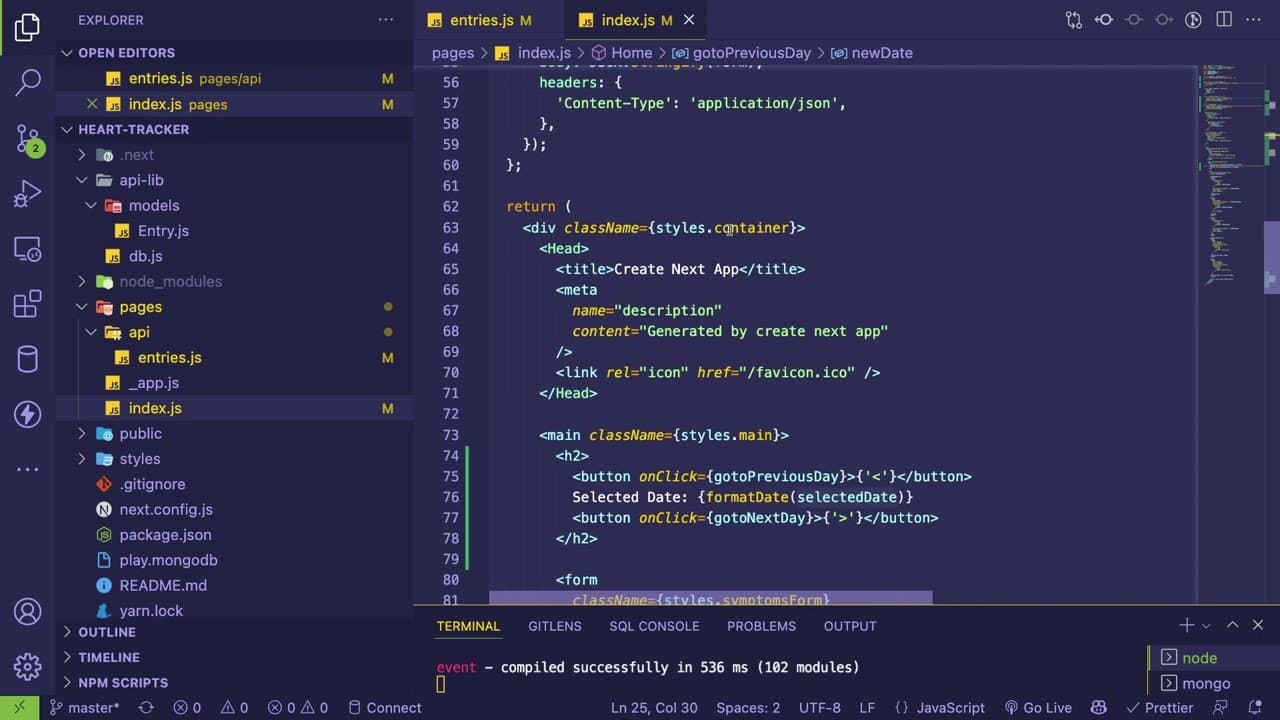Image resolution: width=1280 pixels, height=720 pixels.
Task: Expand the node_modules folder
Action: [x=170, y=281]
